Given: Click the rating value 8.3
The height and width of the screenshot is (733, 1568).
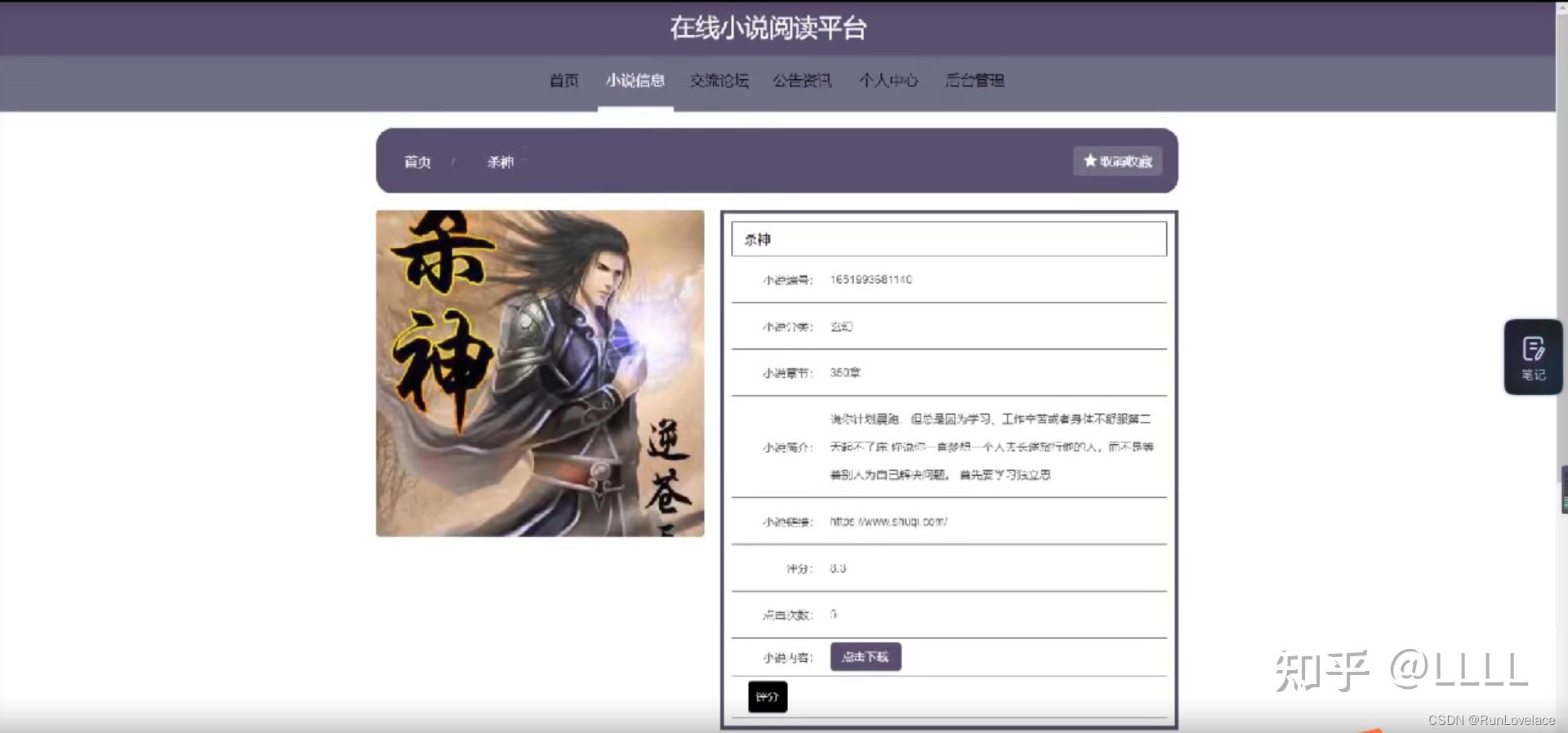Looking at the screenshot, I should click(x=838, y=568).
